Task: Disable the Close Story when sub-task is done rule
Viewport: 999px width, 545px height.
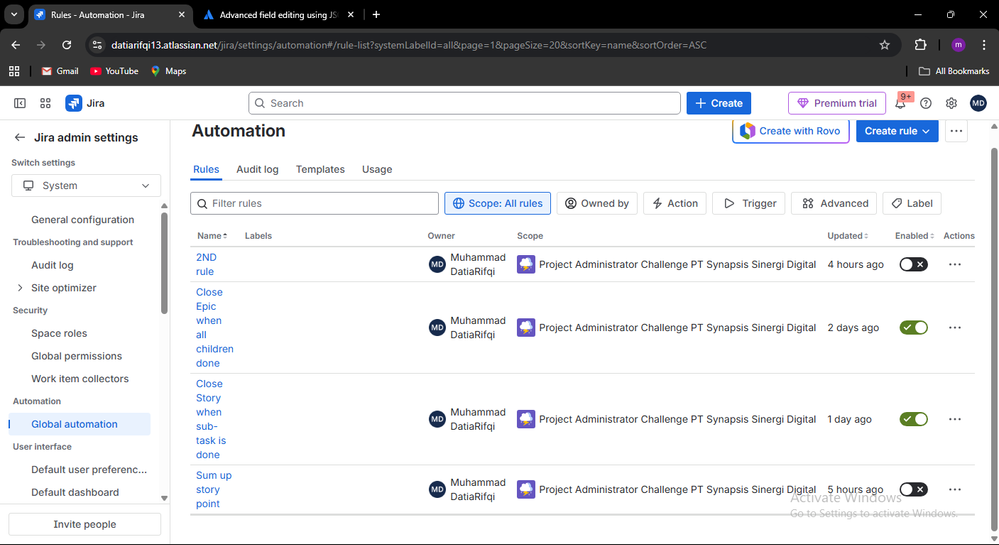Action: click(913, 419)
